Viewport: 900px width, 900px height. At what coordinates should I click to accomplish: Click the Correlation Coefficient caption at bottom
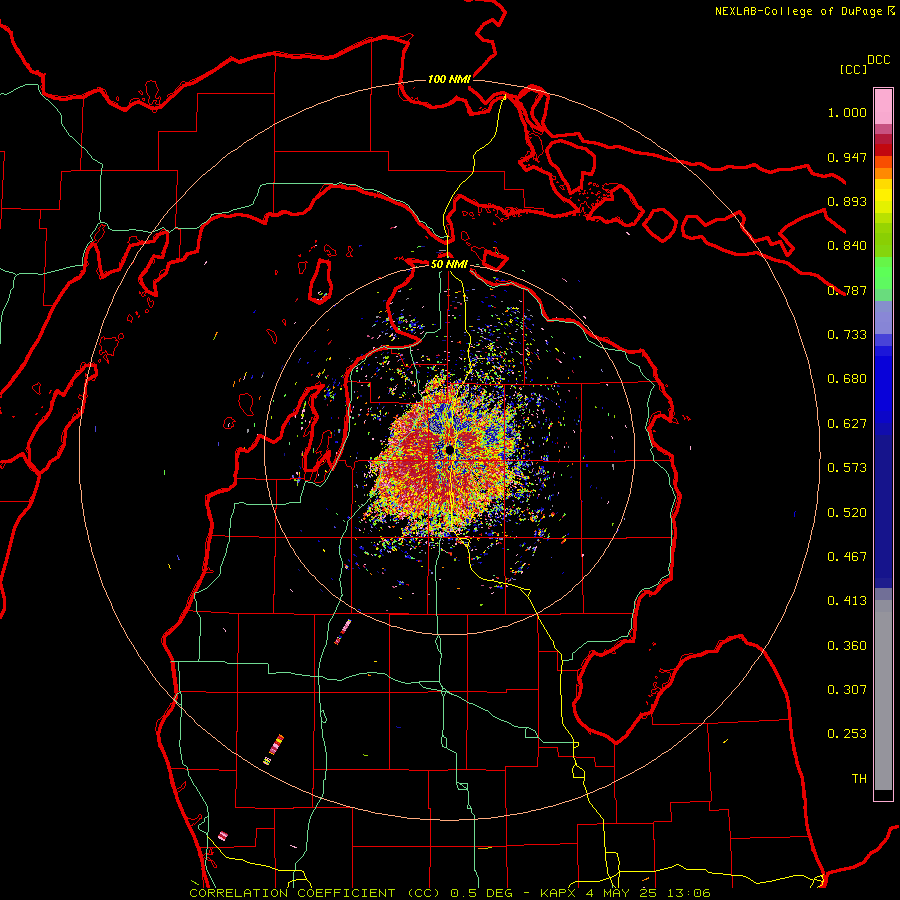coord(449,893)
